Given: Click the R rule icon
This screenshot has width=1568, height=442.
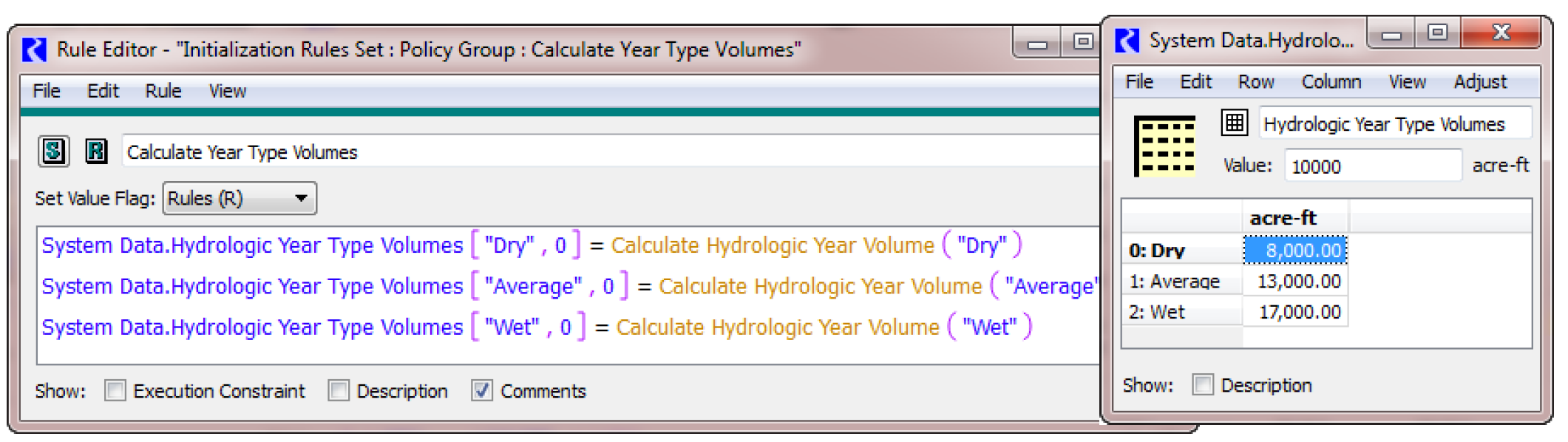Looking at the screenshot, I should pyautogui.click(x=96, y=152).
